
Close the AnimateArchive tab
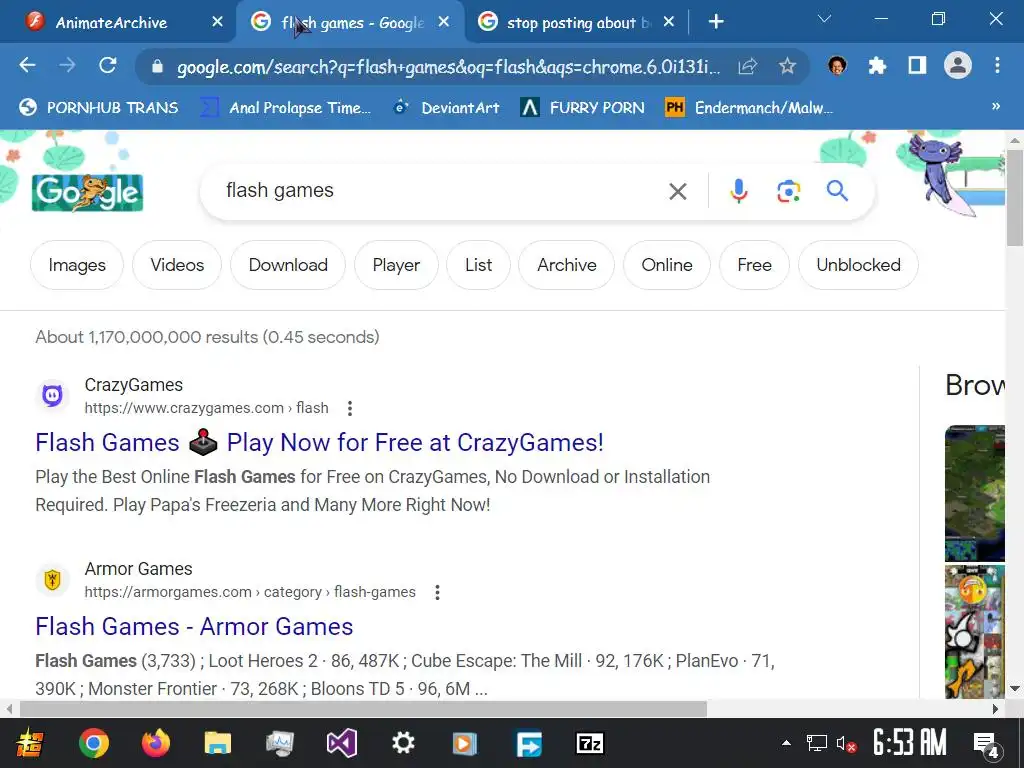tap(217, 22)
